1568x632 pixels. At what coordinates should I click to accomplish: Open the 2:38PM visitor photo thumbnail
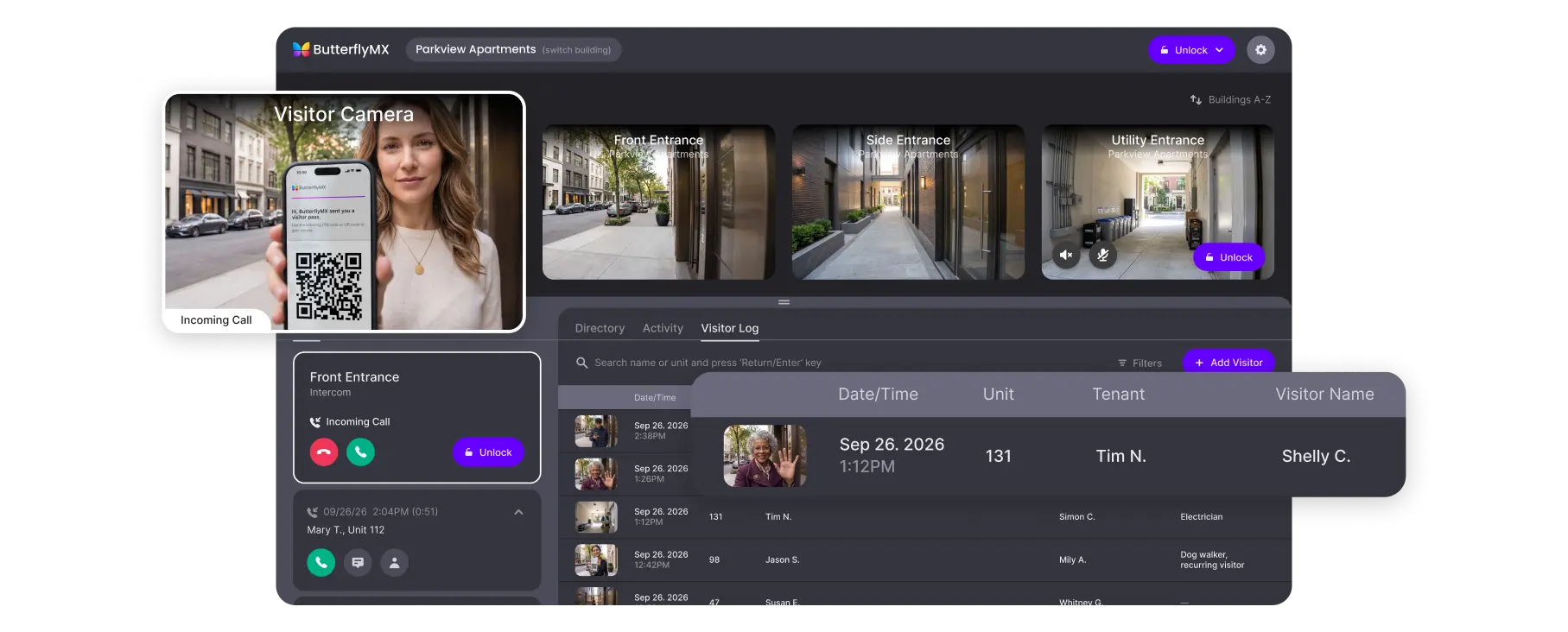[596, 431]
